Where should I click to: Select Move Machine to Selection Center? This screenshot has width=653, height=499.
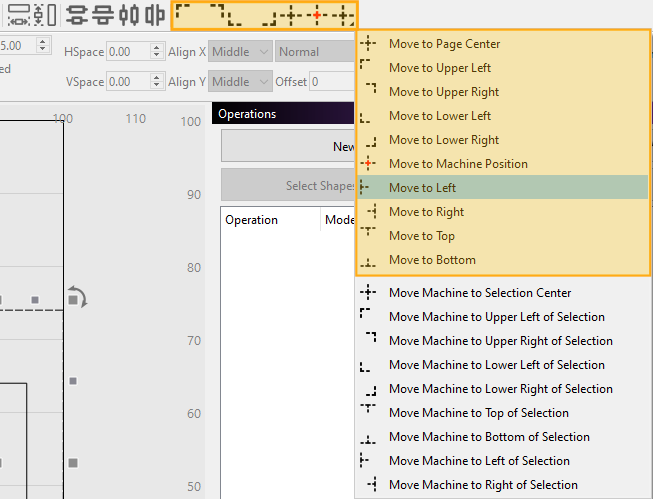(480, 293)
